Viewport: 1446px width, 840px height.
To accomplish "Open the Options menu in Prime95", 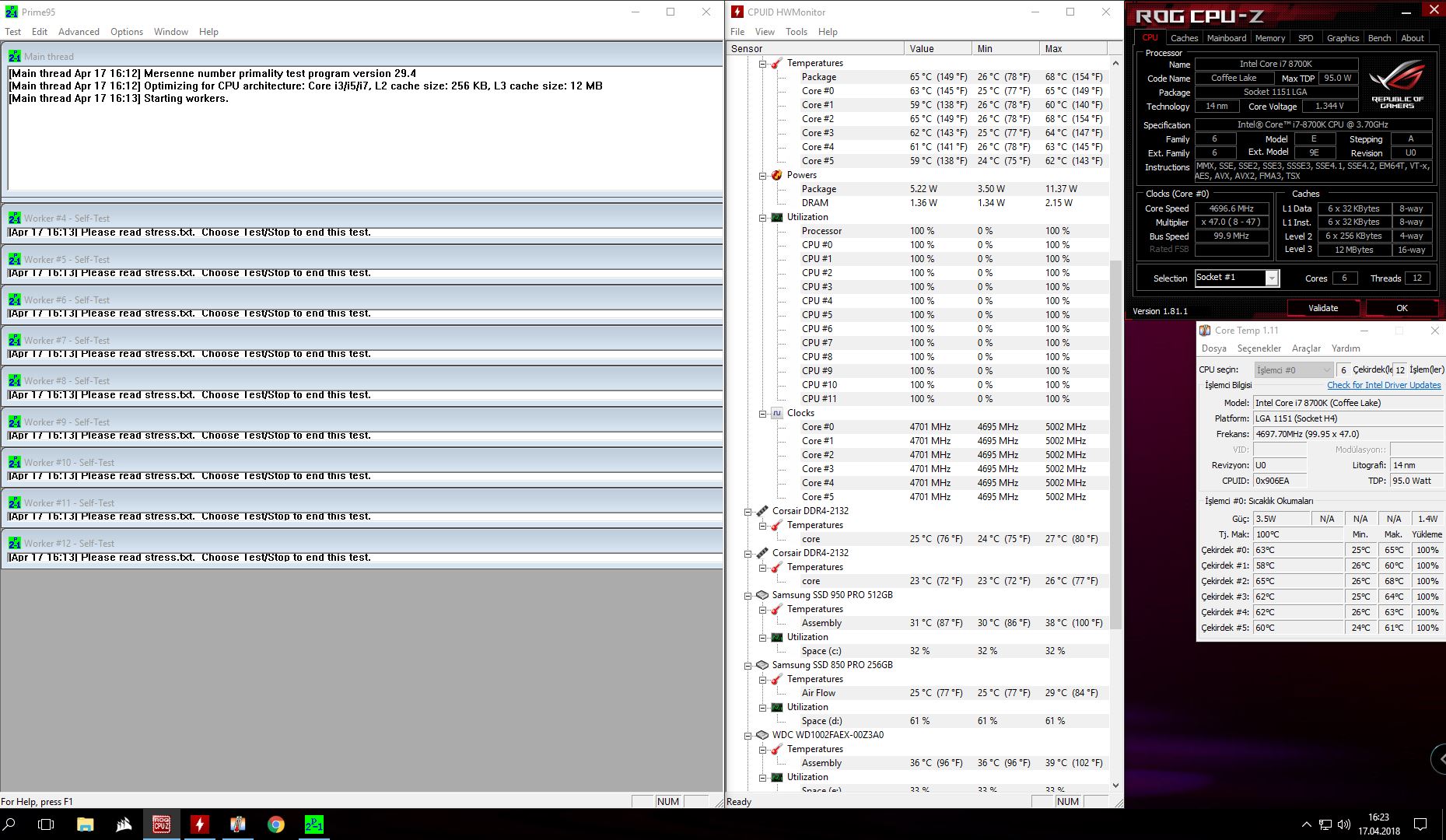I will [x=127, y=32].
